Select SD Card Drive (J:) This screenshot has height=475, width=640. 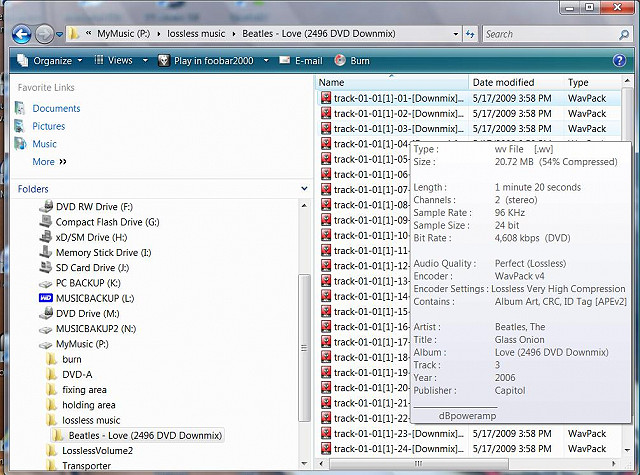click(92, 268)
